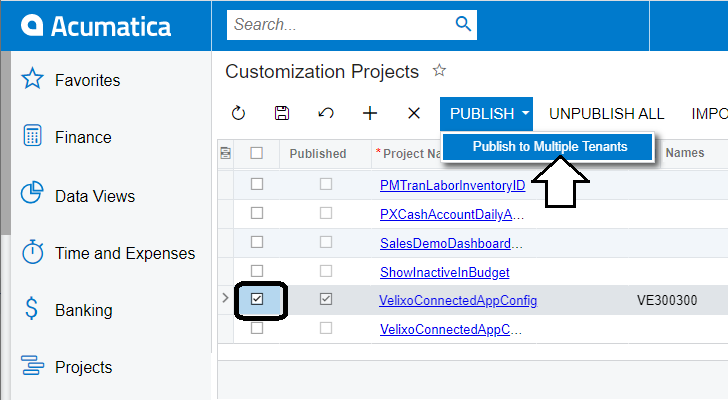This screenshot has width=728, height=400.
Task: Click the Undo/Cancel toolbar icon
Action: 326,113
